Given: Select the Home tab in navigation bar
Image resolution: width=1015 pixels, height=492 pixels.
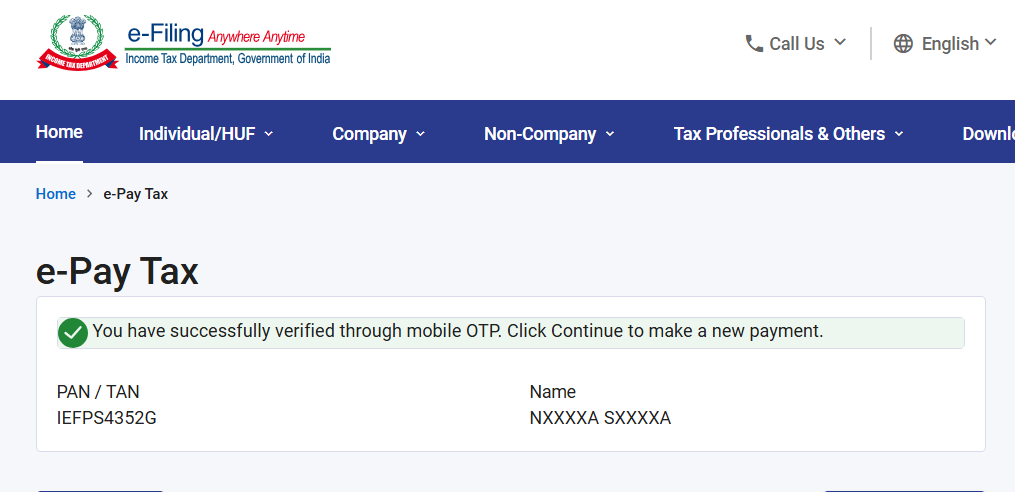Looking at the screenshot, I should pyautogui.click(x=59, y=132).
